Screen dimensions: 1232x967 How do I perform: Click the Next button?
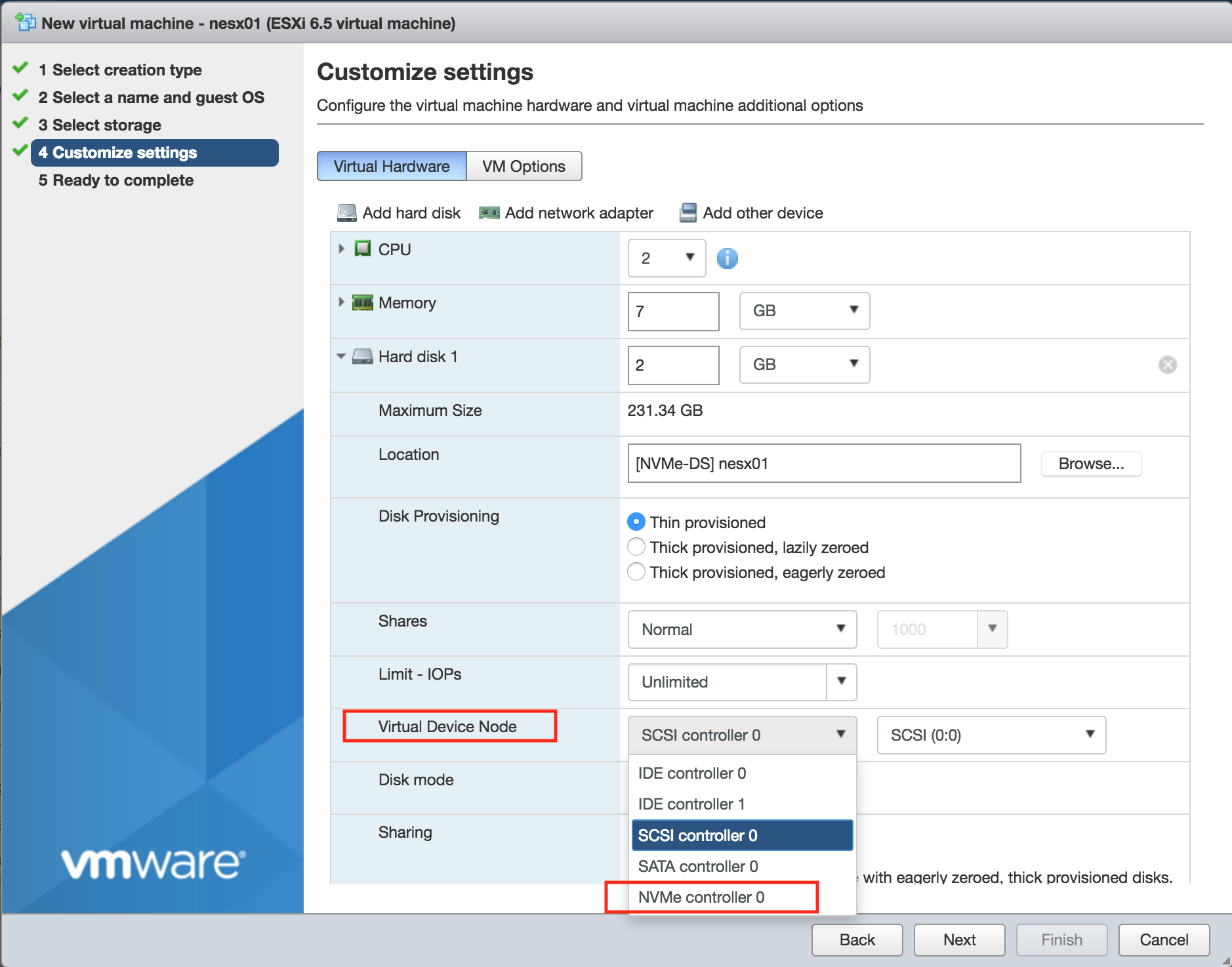(x=959, y=940)
